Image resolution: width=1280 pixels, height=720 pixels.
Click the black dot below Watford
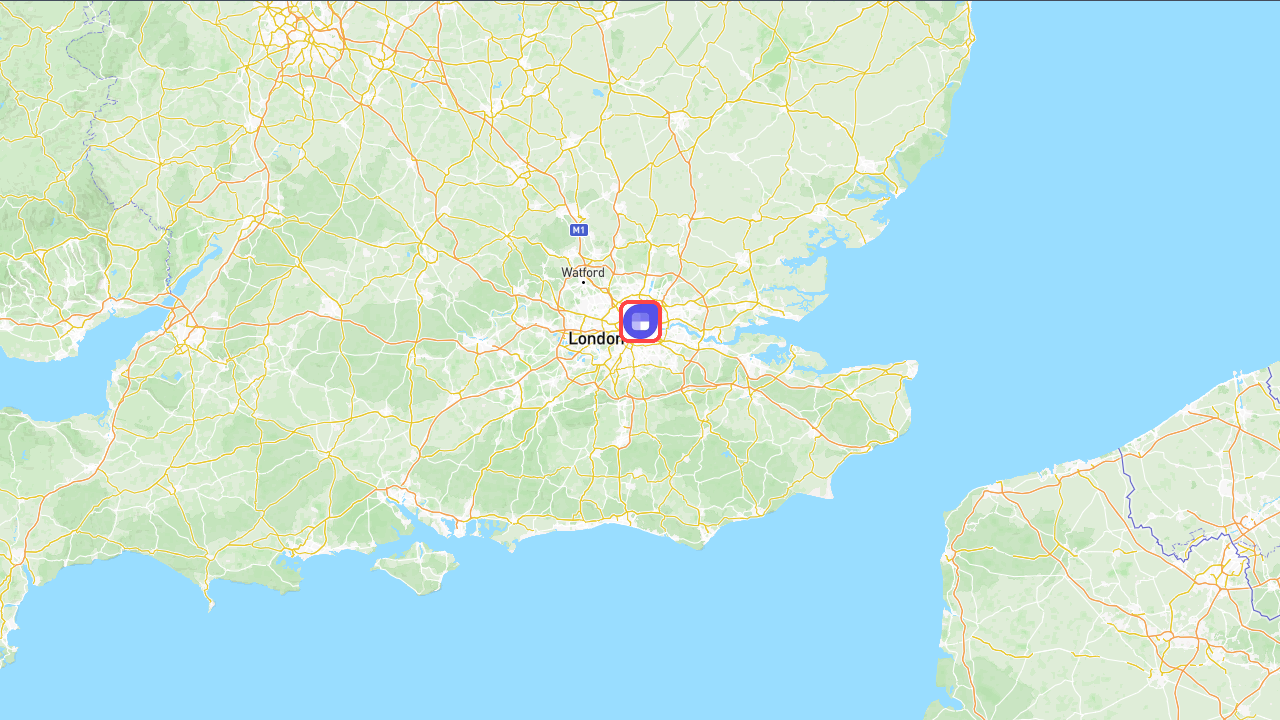(x=583, y=282)
